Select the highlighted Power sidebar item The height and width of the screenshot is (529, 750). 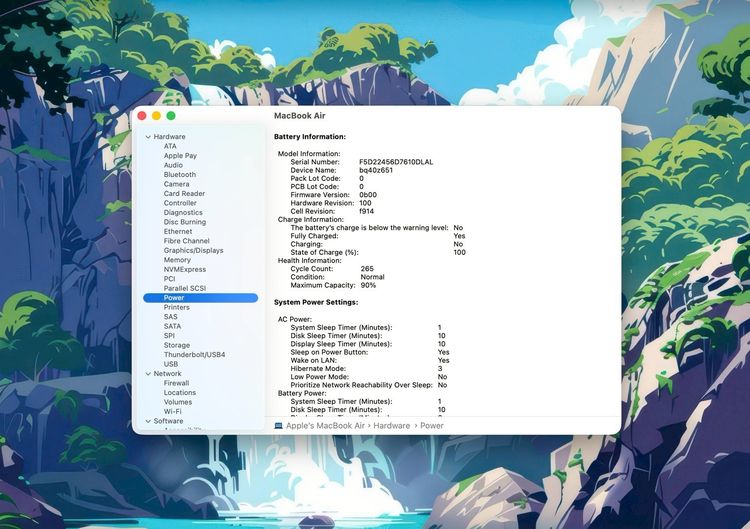point(174,298)
